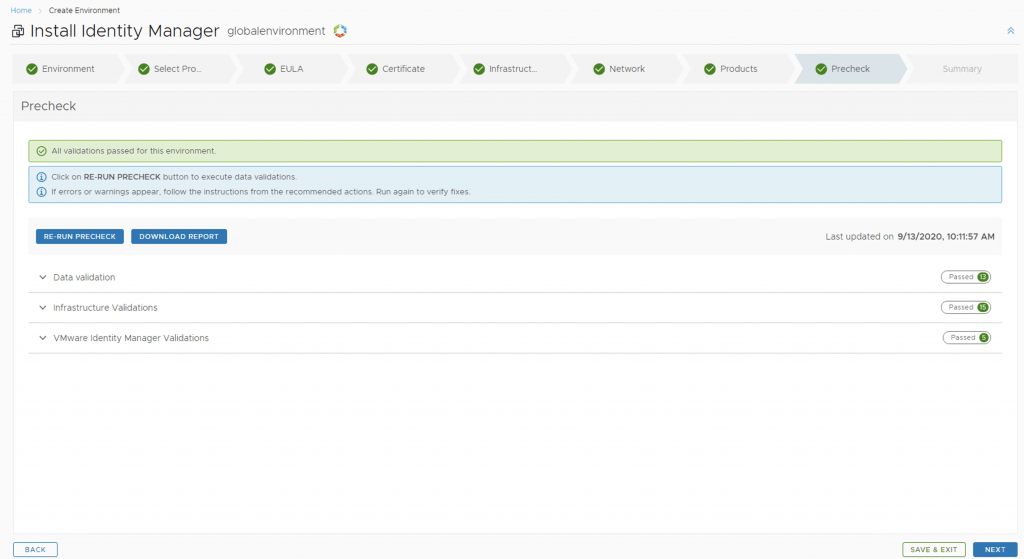Screen dimensions: 1024x559
Task: Expand the Data validation section
Action: pos(43,277)
